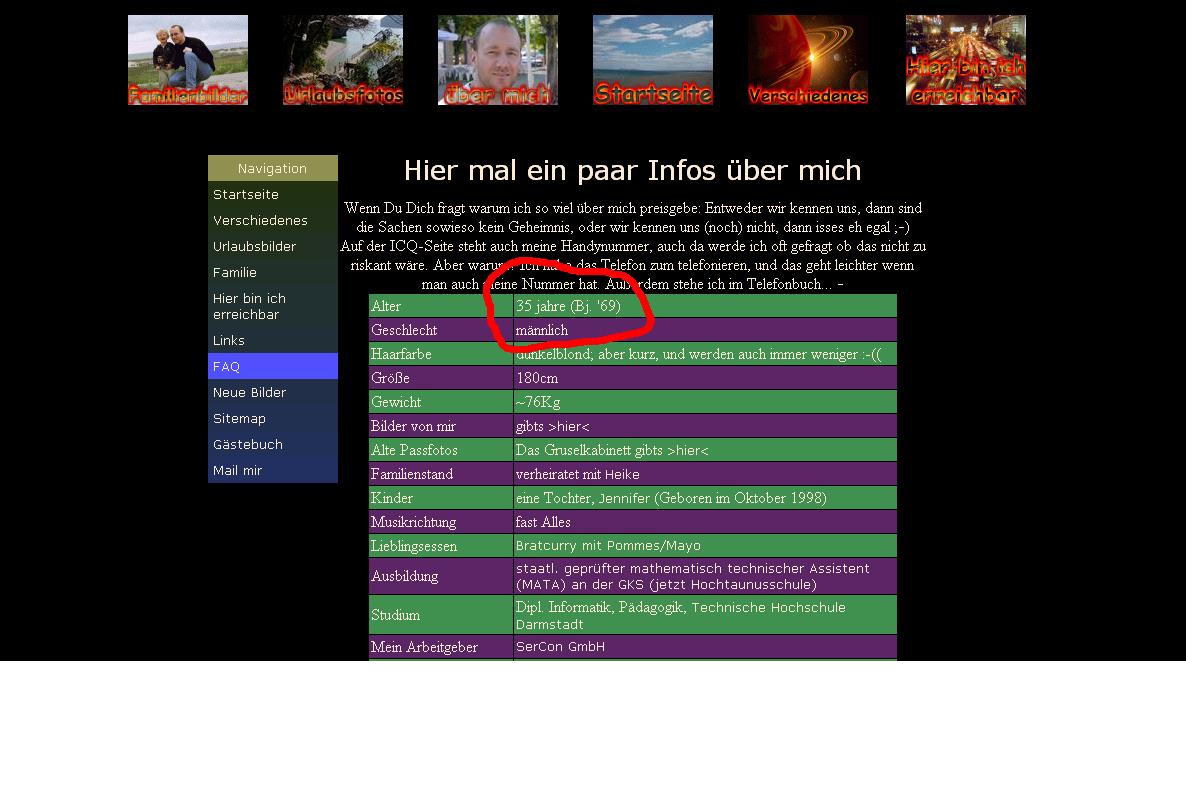Open Neue Bilder in the sidebar
The height and width of the screenshot is (798, 1186).
[249, 392]
